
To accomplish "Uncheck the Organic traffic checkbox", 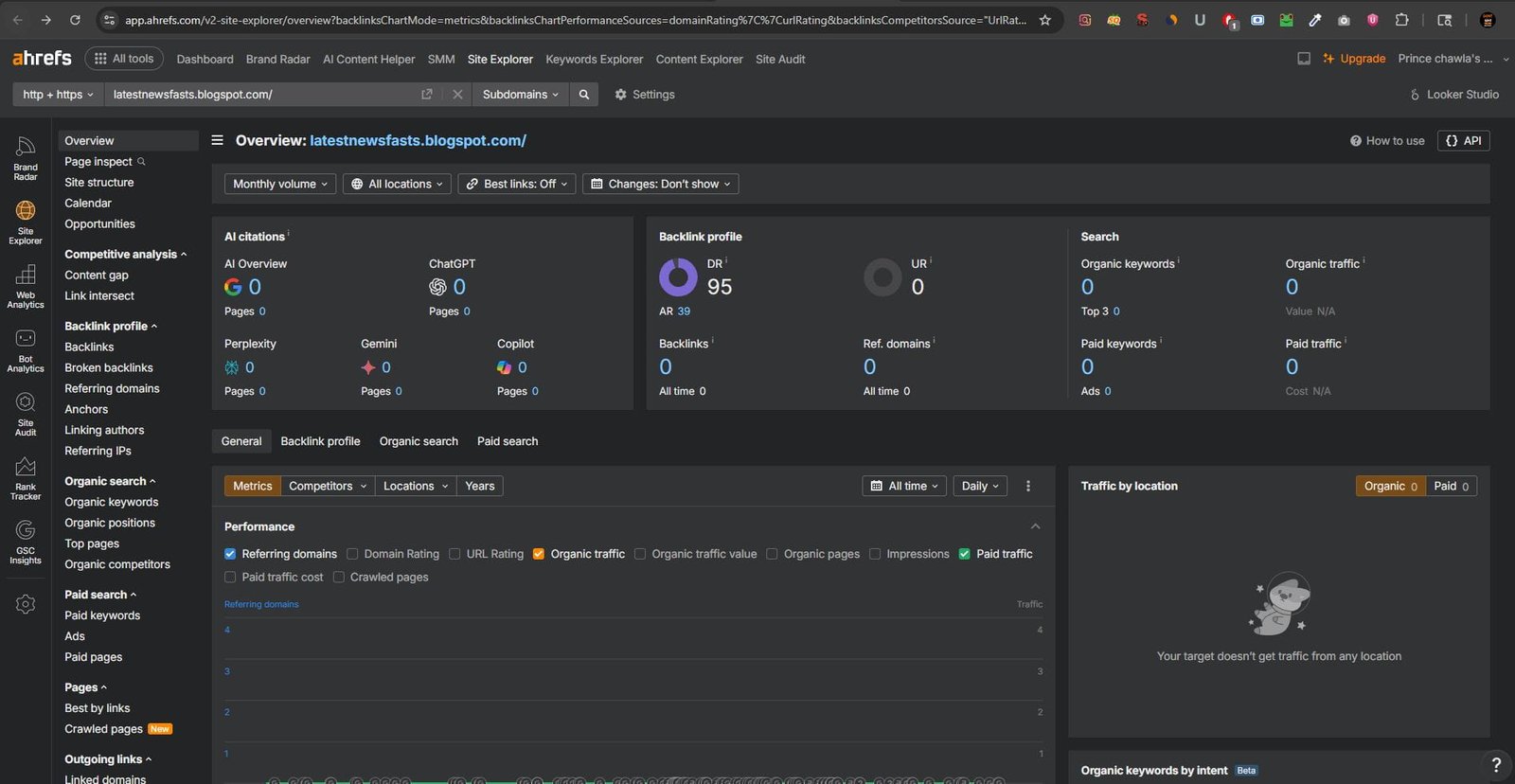I will point(539,554).
